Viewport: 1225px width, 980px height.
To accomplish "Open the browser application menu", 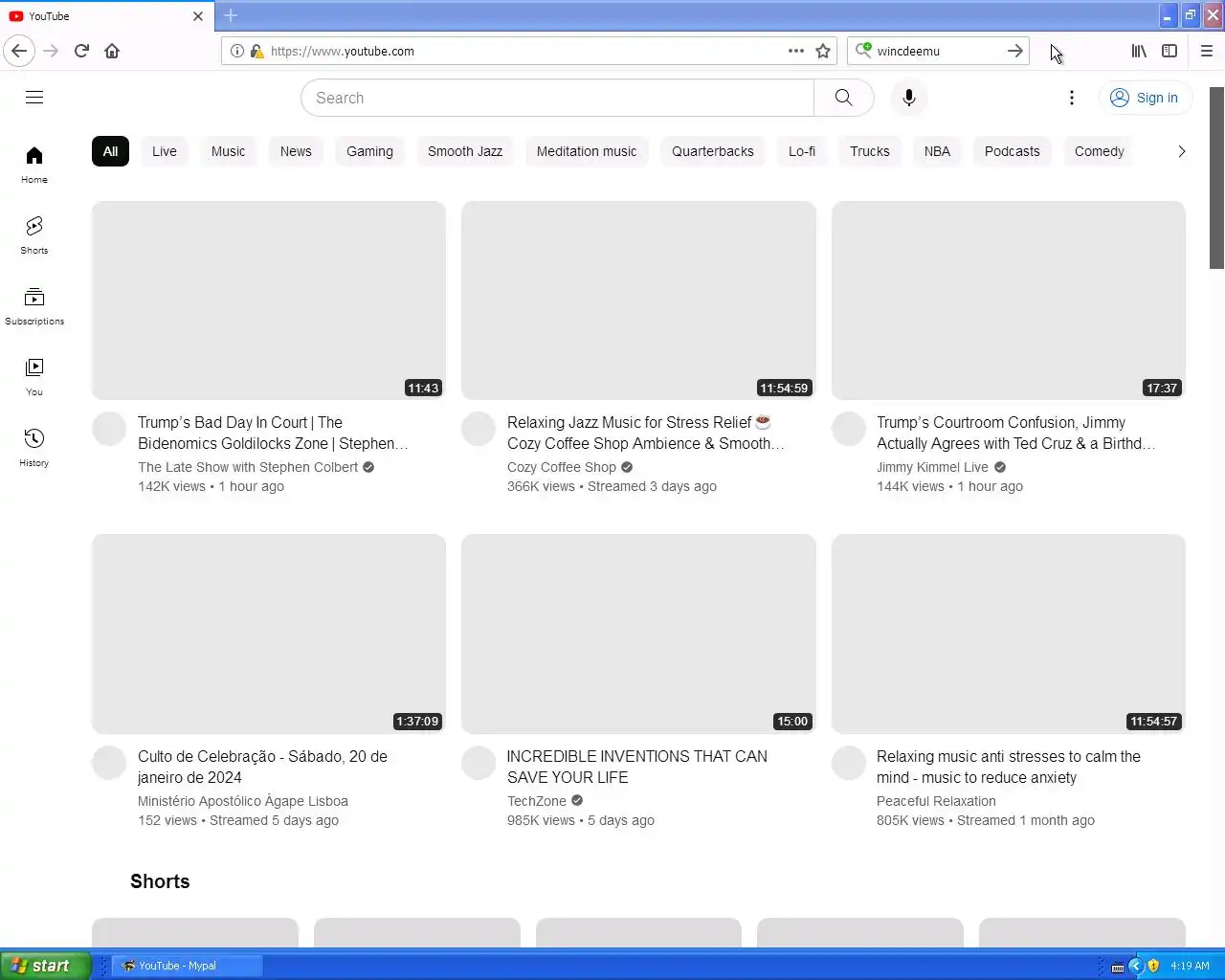I will (1207, 51).
